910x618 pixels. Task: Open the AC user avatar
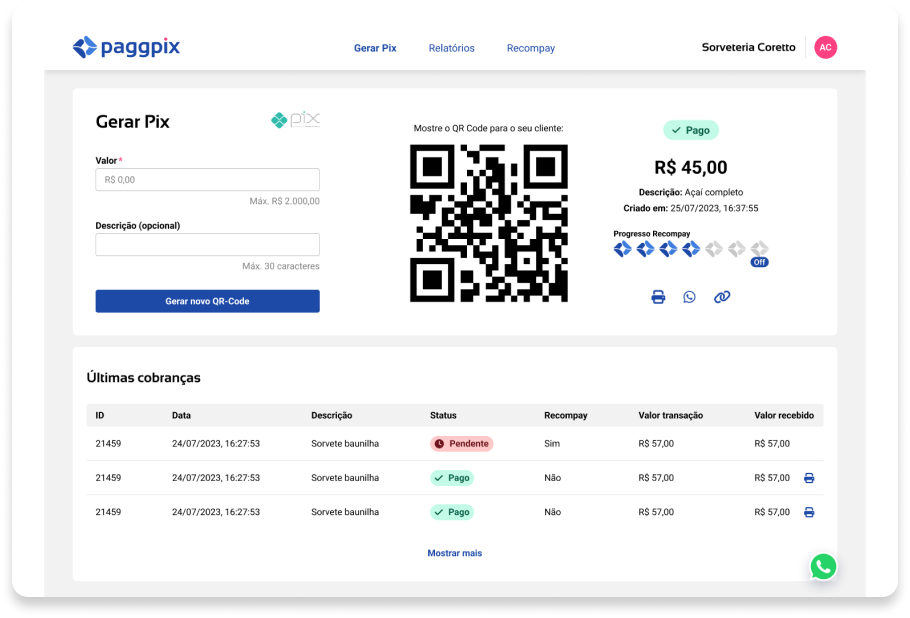click(825, 48)
